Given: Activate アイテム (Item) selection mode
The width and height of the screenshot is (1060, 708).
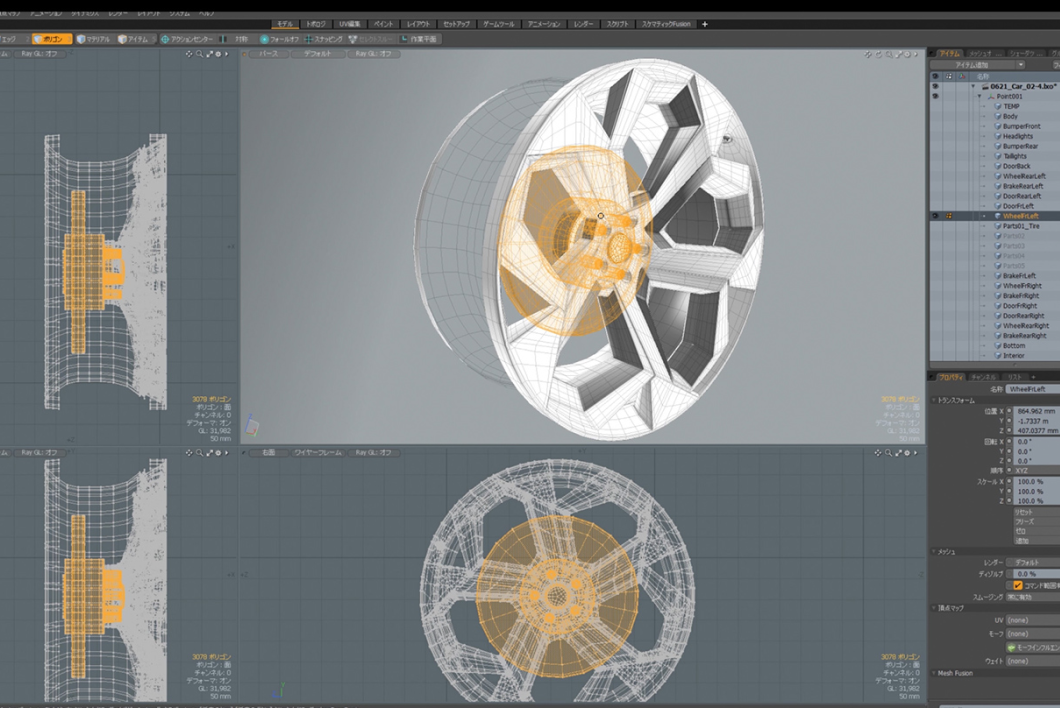Looking at the screenshot, I should click(134, 39).
